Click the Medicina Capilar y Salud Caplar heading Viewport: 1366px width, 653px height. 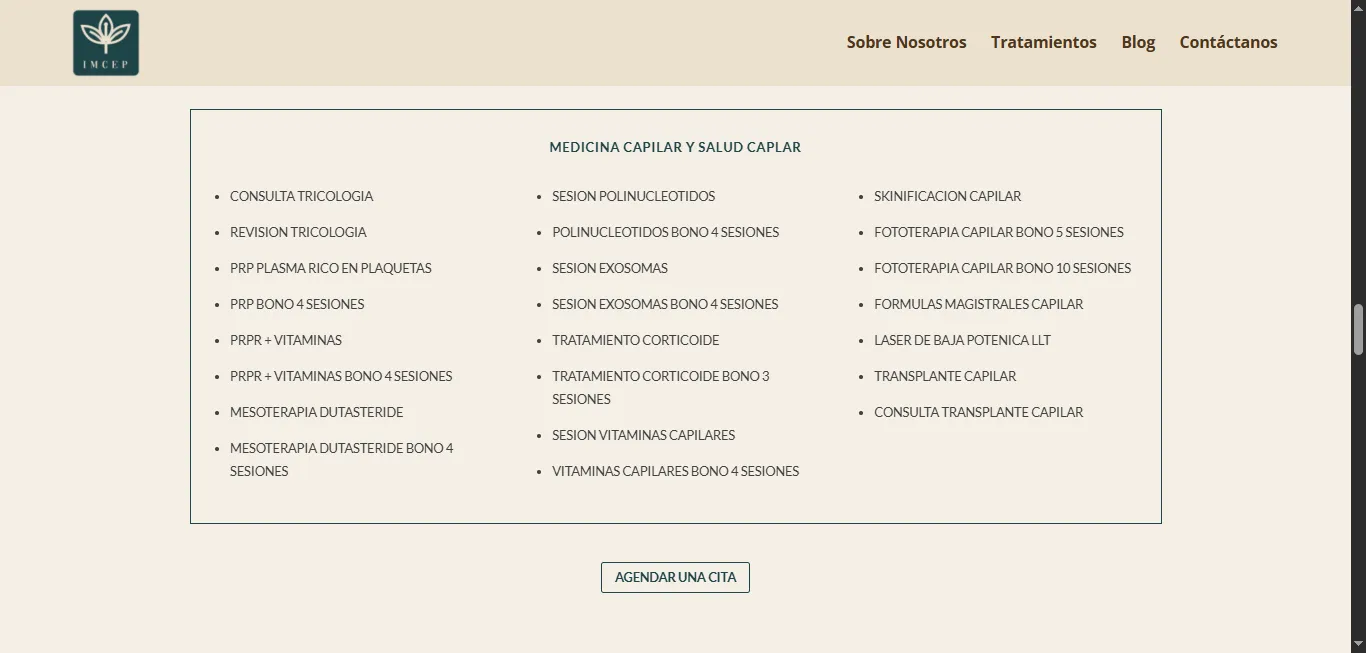(675, 147)
